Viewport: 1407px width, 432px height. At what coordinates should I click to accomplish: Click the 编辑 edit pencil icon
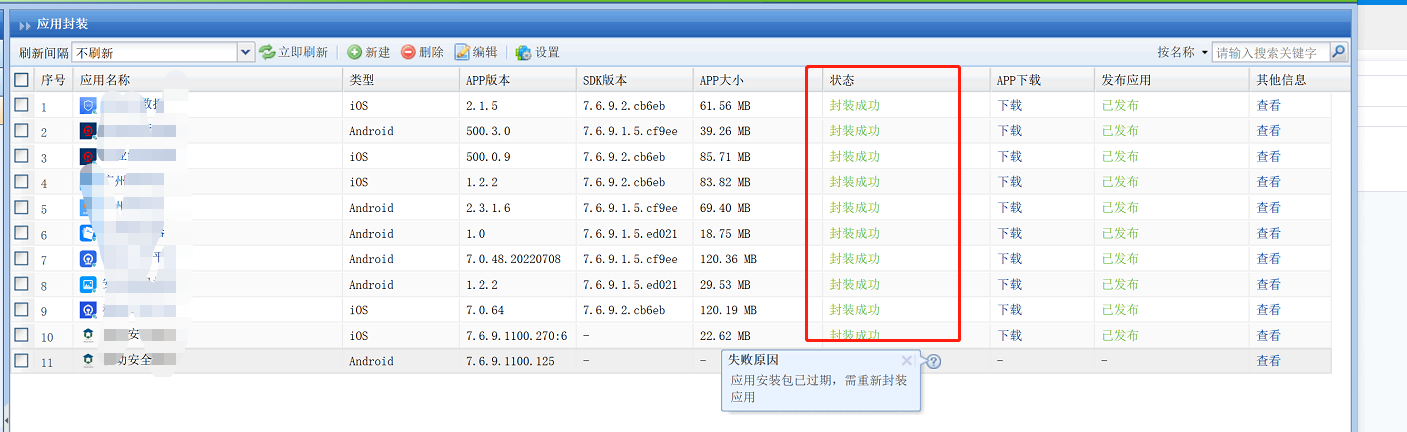[462, 52]
